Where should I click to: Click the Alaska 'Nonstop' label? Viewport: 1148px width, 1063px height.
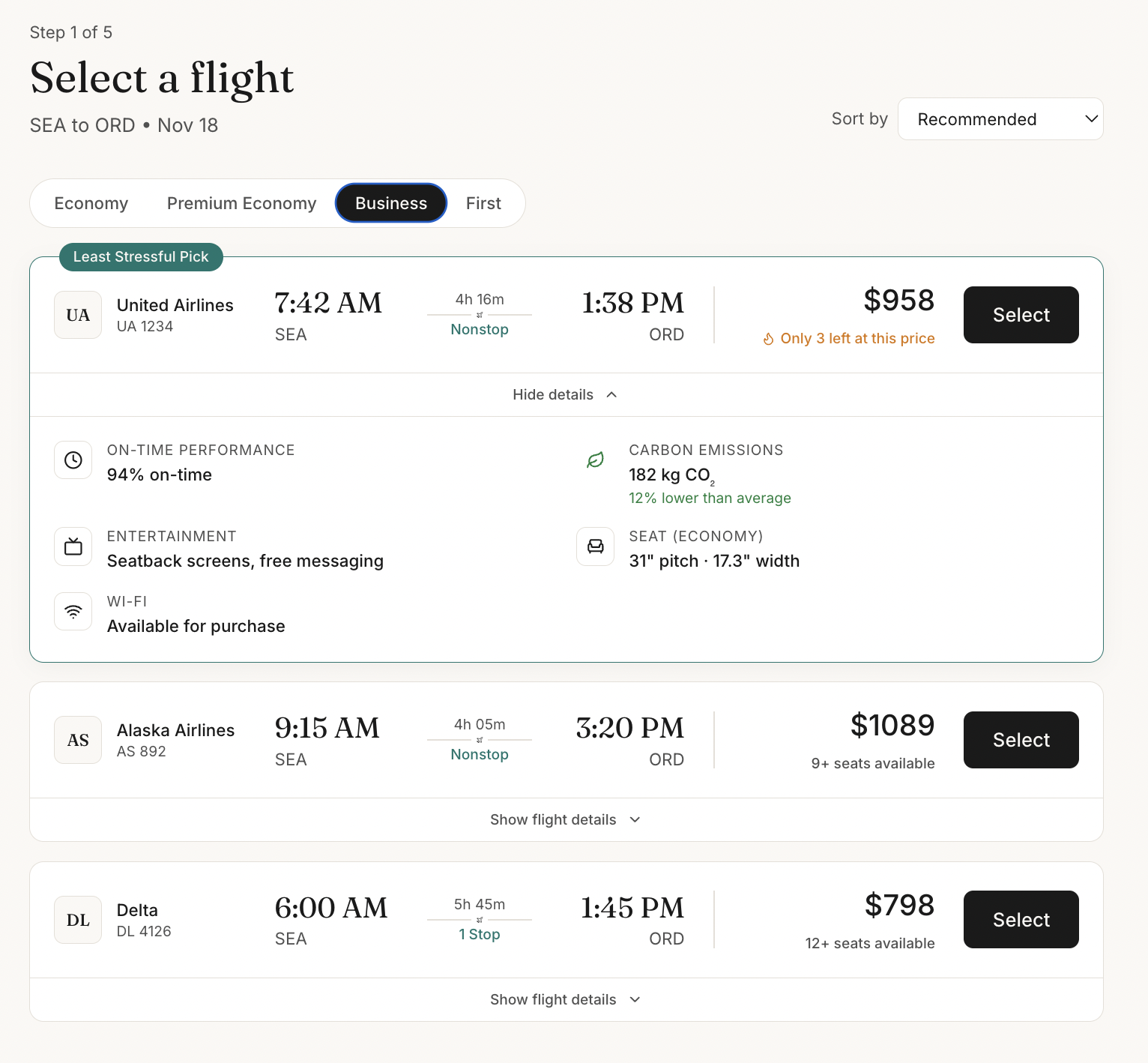tap(480, 755)
